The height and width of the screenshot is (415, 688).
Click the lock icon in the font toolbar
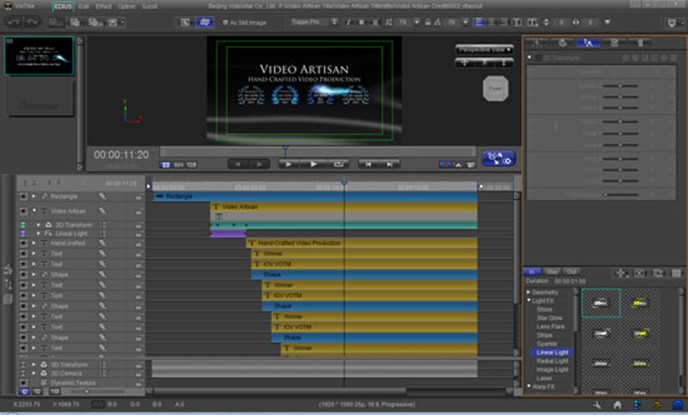click(x=428, y=22)
